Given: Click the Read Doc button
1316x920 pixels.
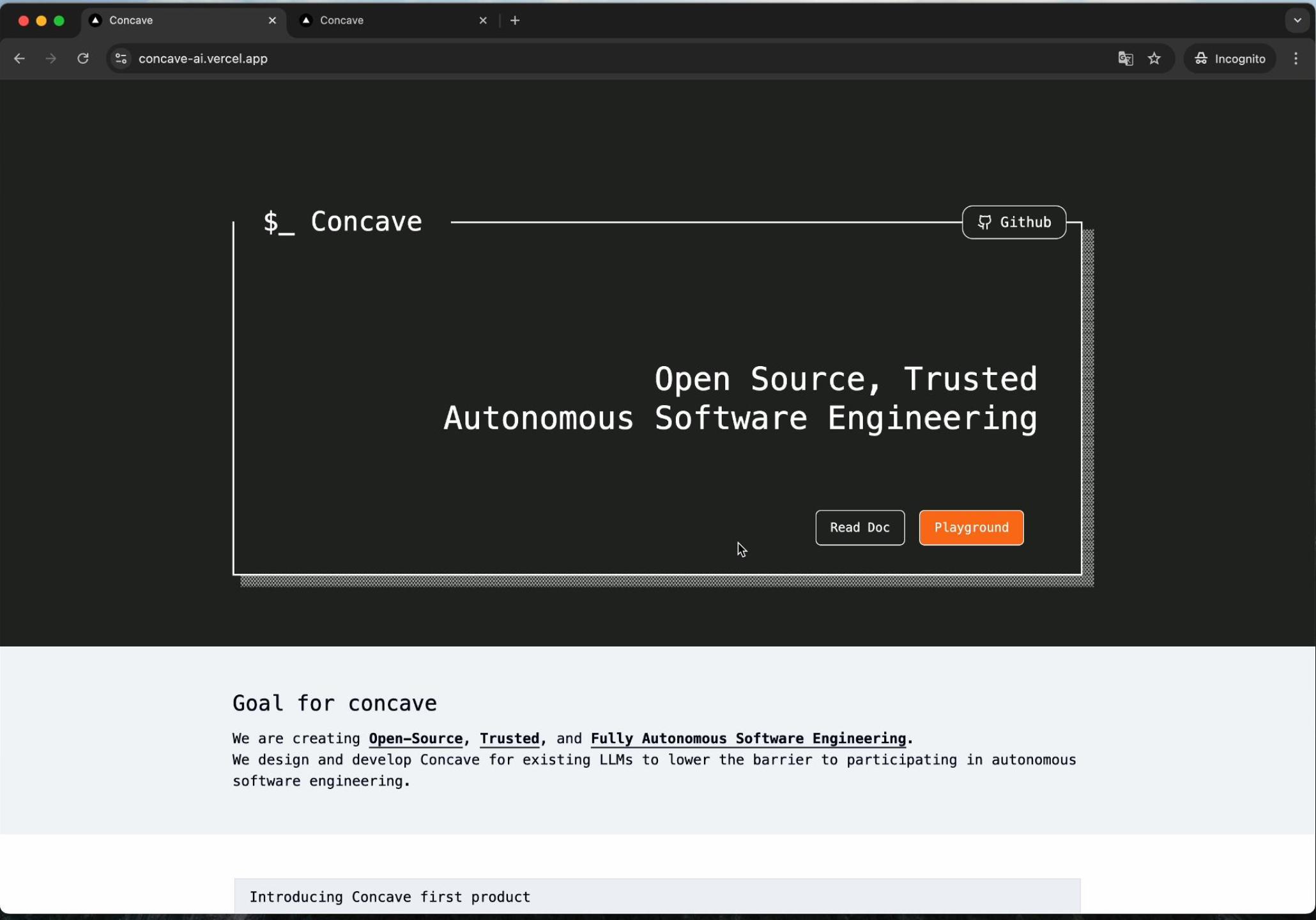Looking at the screenshot, I should [x=859, y=528].
